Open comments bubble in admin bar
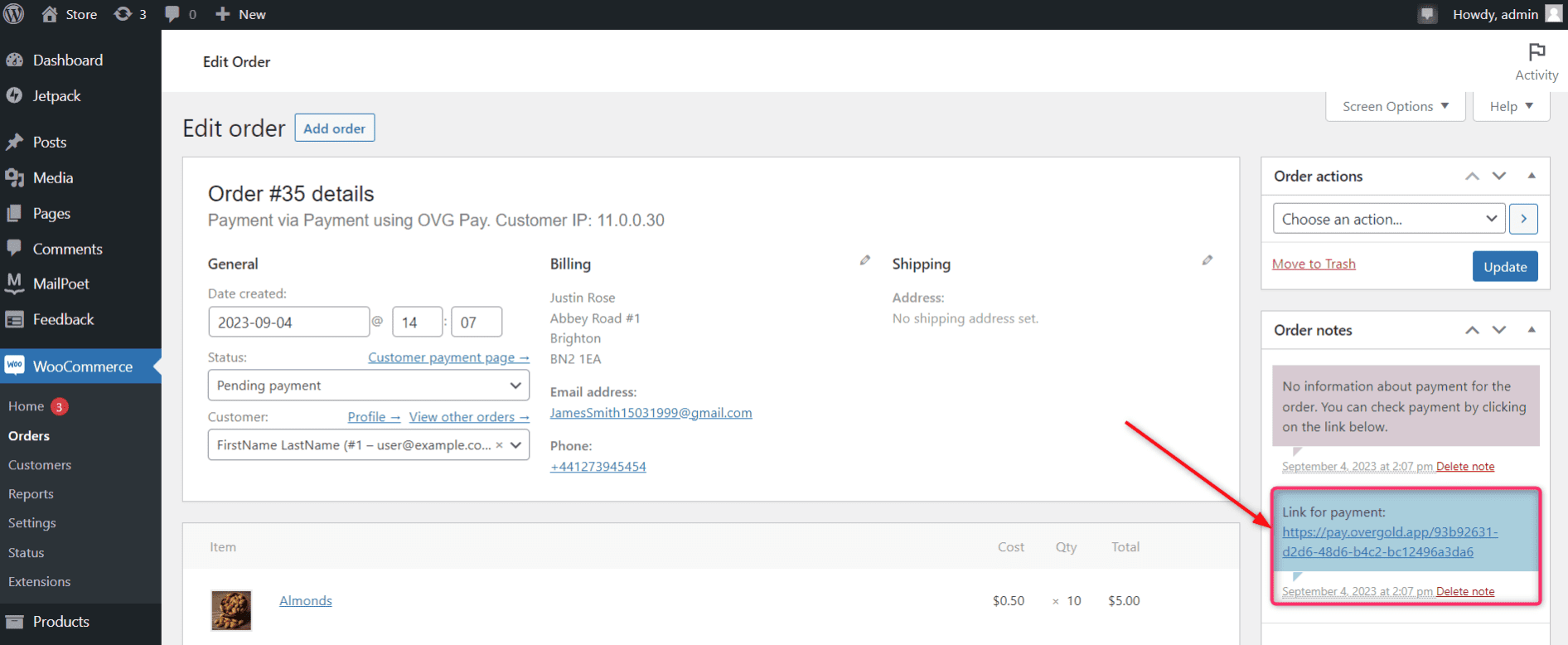Viewport: 1568px width, 645px height. [181, 14]
